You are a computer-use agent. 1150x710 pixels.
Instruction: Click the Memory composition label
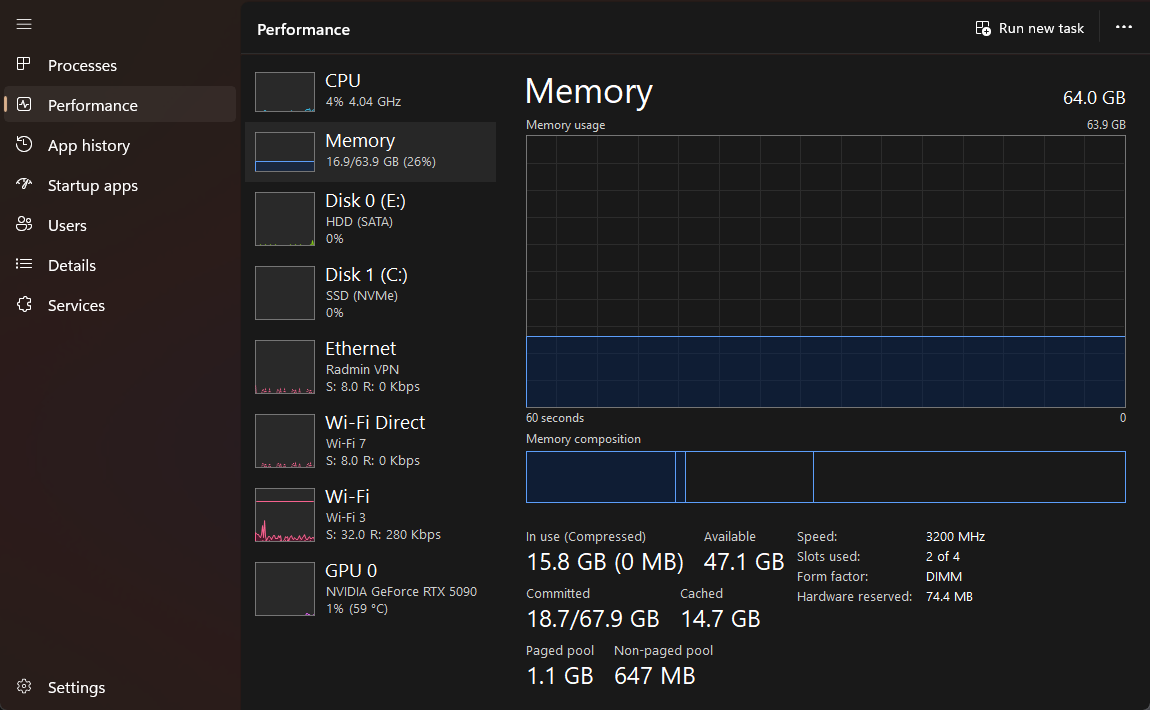[x=583, y=439]
